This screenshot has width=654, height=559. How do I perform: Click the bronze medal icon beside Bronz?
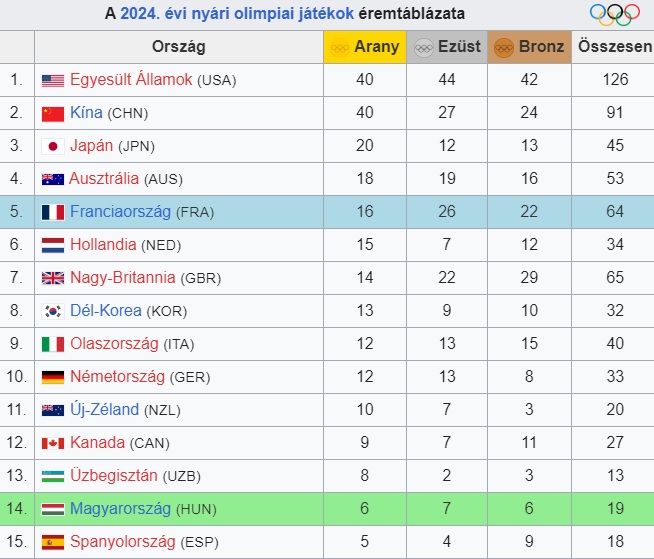point(503,47)
